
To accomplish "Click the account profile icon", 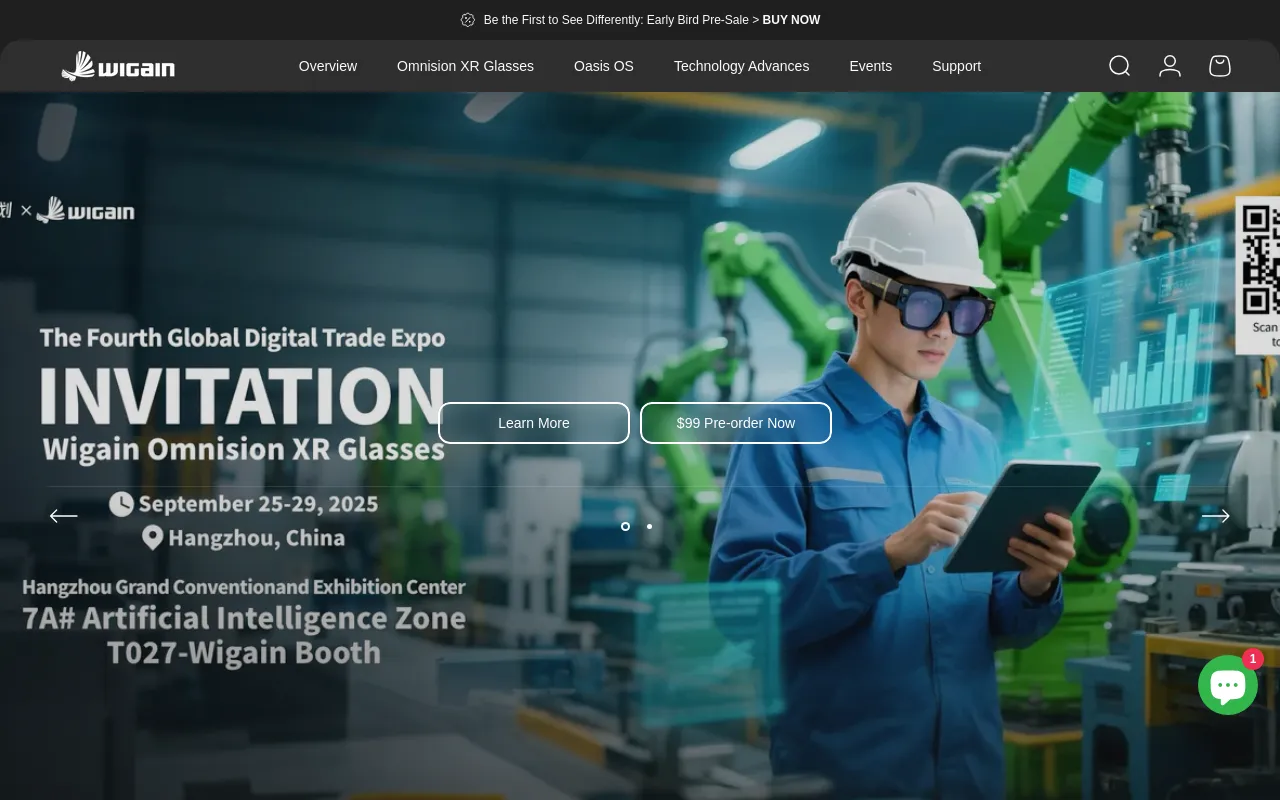I will pos(1169,66).
